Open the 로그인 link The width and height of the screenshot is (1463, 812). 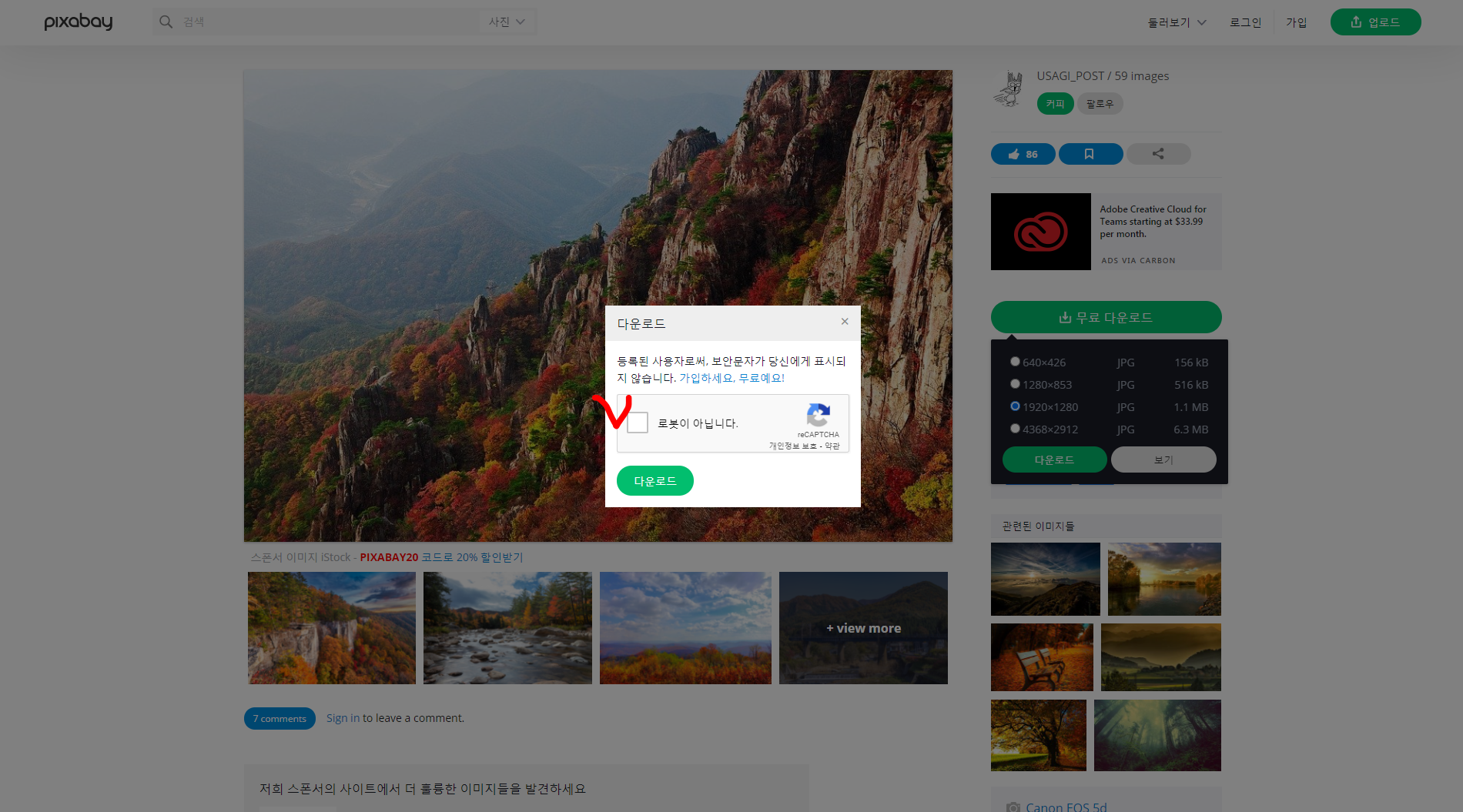(x=1245, y=22)
